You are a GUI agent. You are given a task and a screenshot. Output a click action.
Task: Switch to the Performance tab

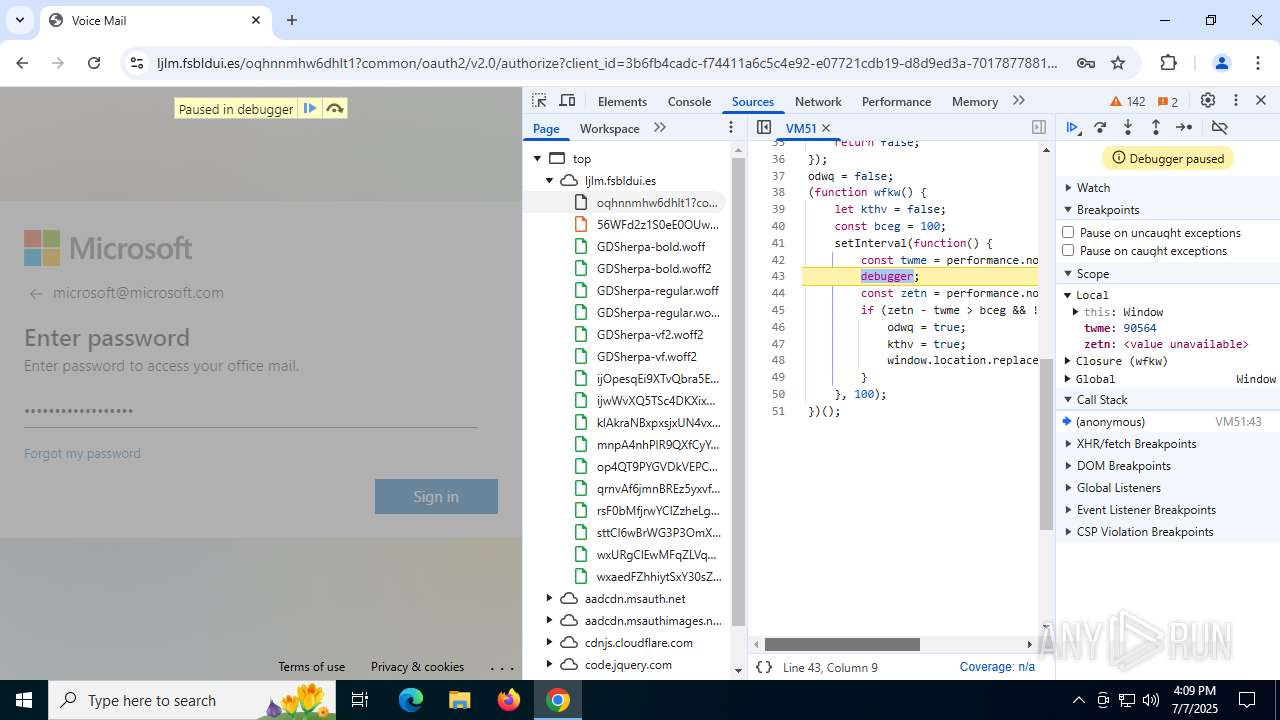tap(896, 101)
